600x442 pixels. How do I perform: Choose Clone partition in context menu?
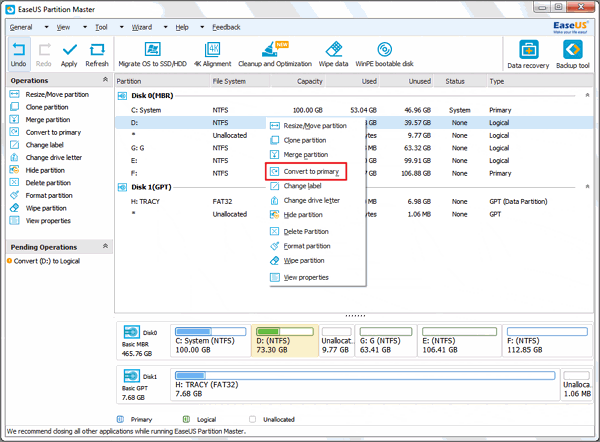pos(298,140)
